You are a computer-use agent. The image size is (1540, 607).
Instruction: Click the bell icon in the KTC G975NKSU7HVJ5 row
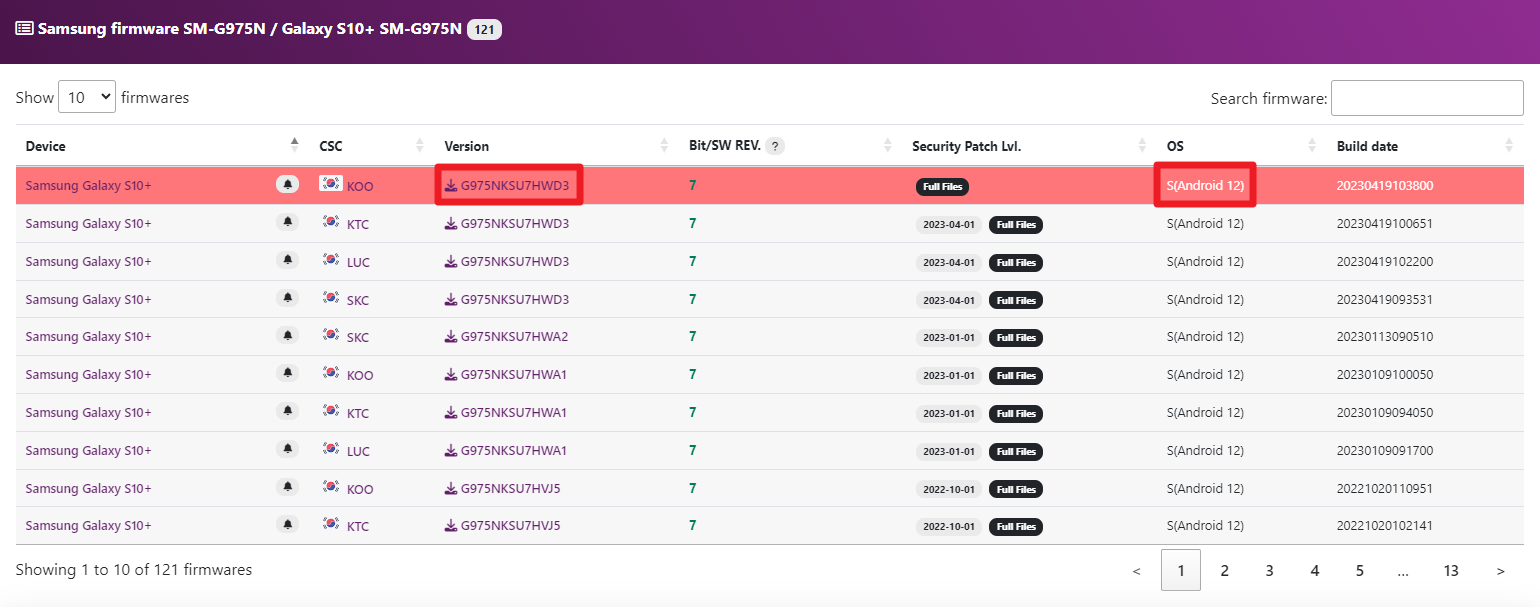coord(288,526)
